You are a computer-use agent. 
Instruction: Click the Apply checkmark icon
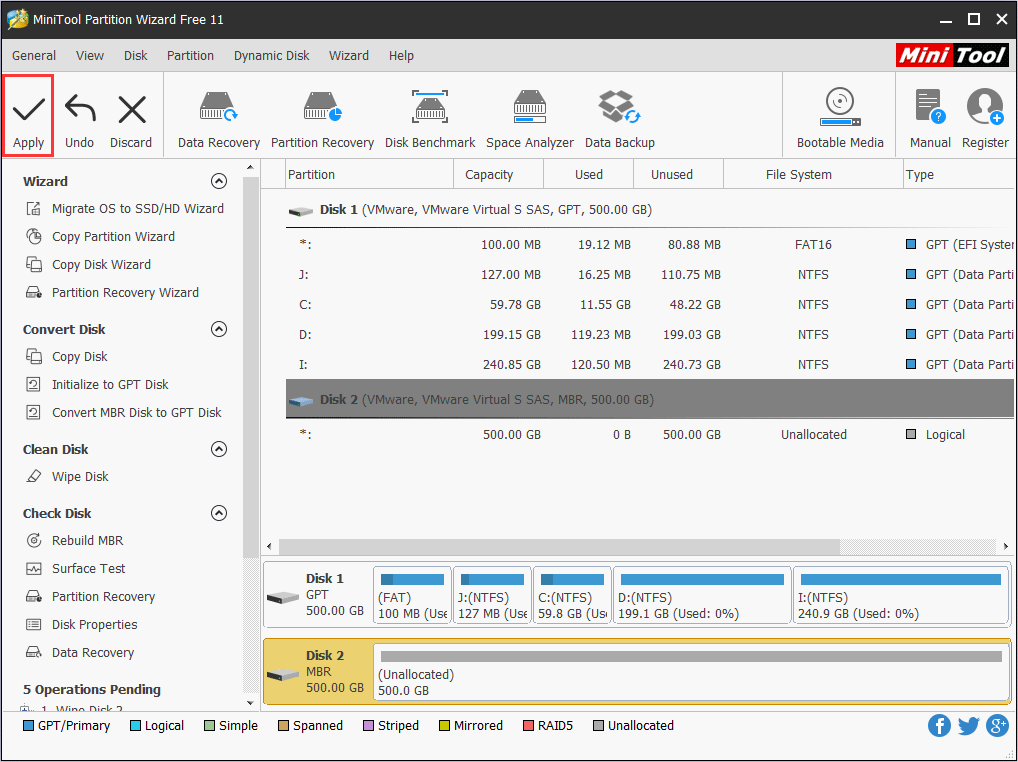coord(29,109)
